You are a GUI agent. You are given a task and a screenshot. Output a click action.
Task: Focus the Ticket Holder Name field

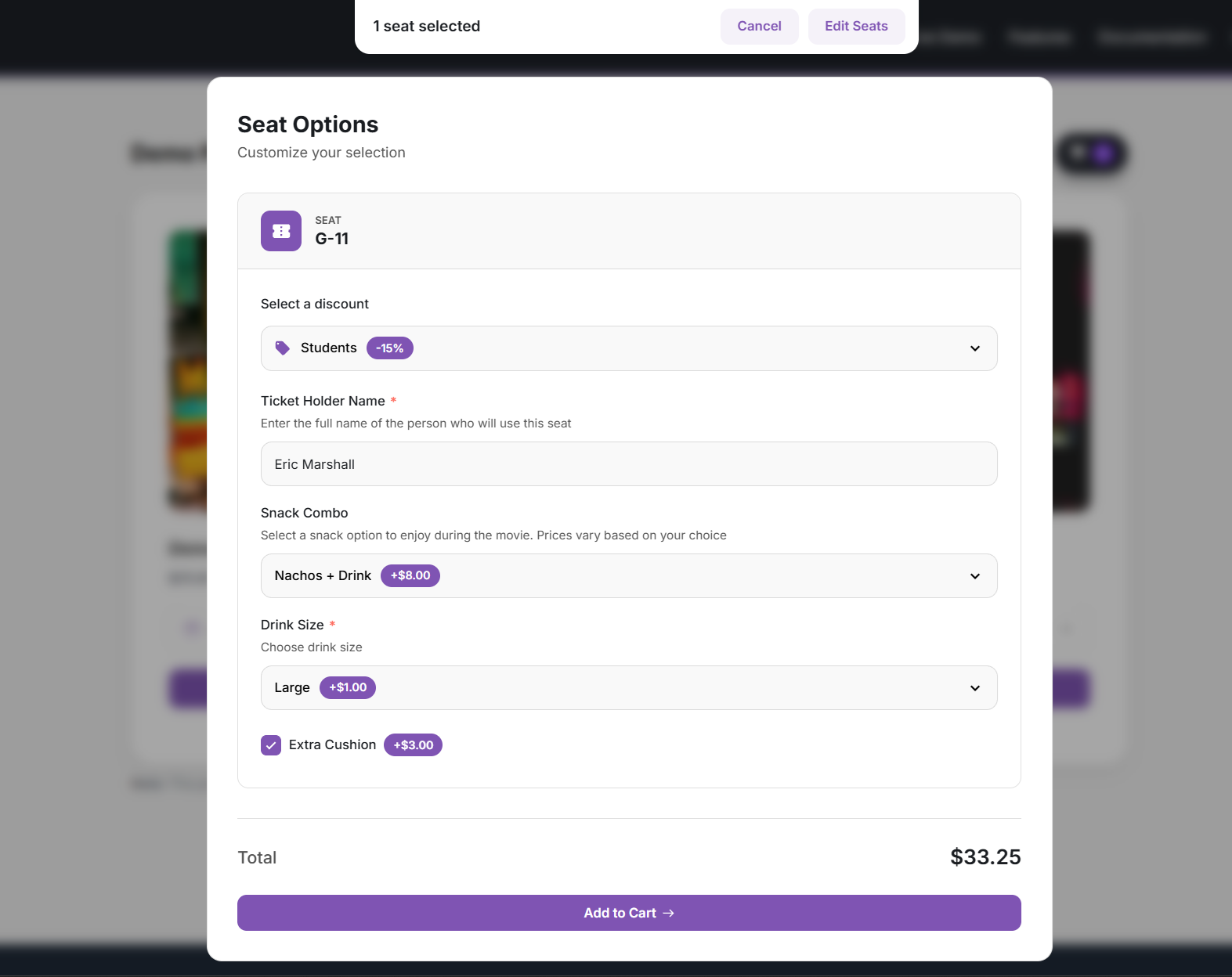[628, 464]
